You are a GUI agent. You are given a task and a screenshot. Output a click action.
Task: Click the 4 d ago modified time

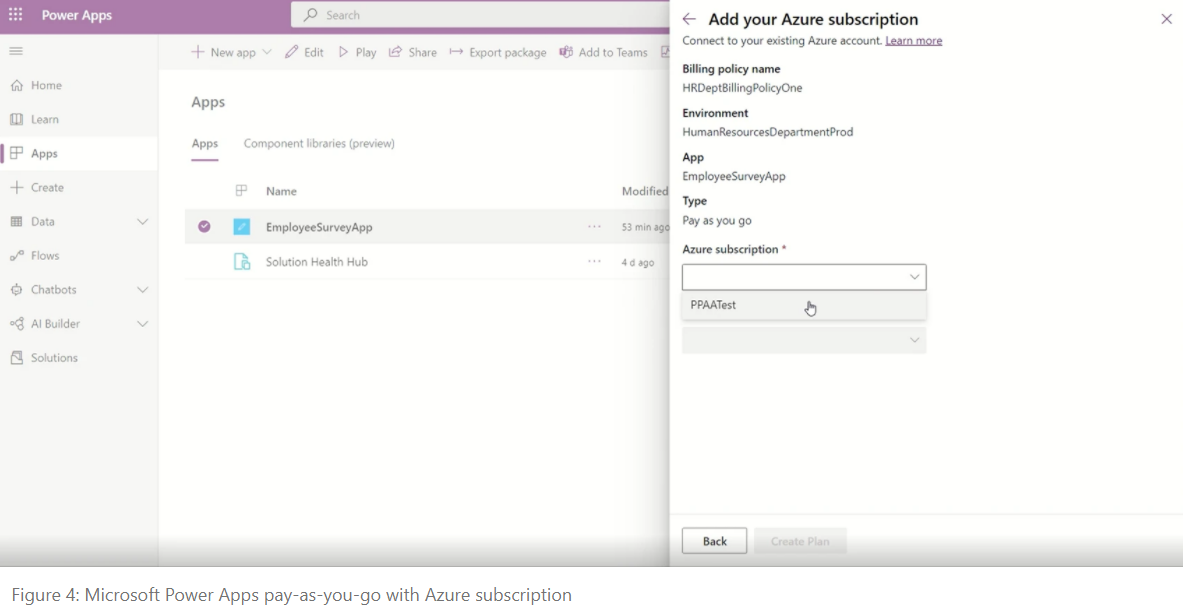tap(638, 263)
